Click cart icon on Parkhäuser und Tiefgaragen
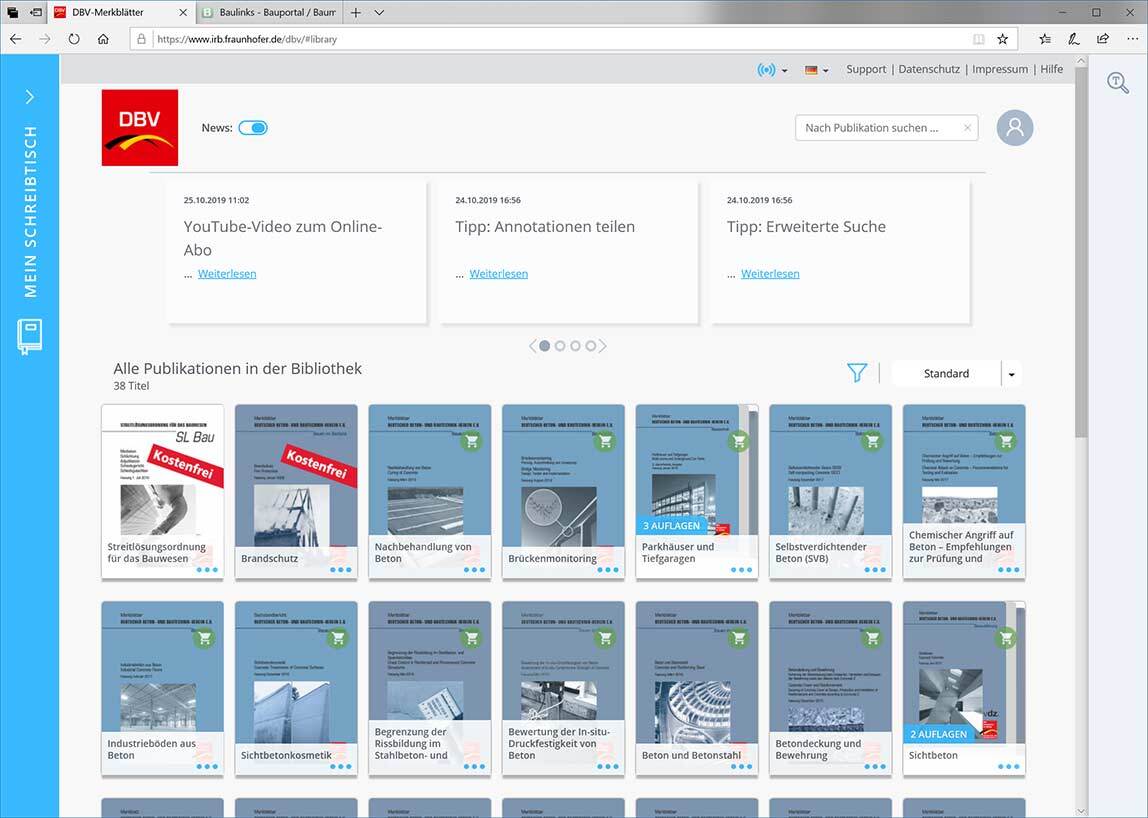Screen dimensions: 1148x818 (739, 442)
